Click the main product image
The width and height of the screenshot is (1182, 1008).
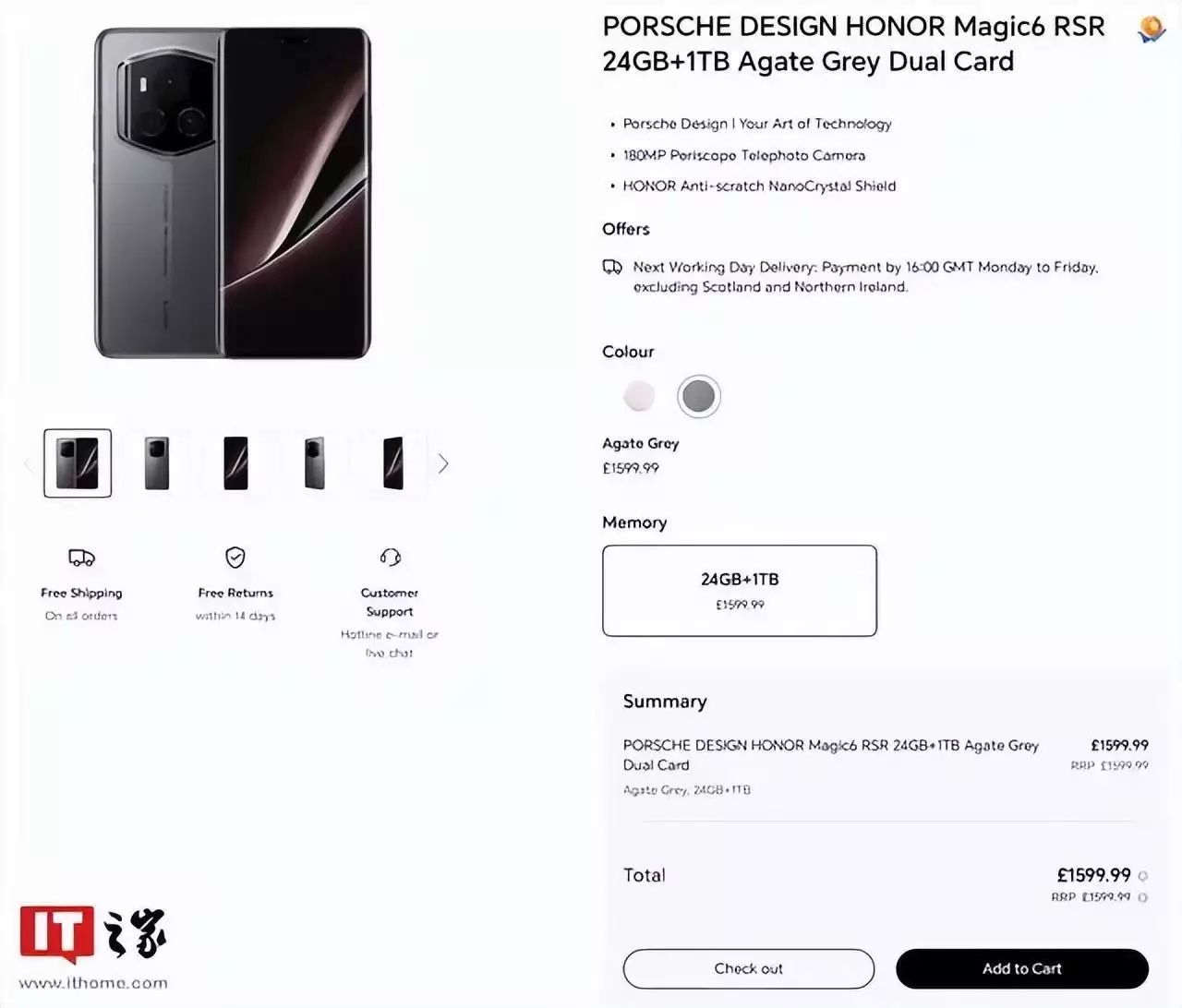[x=233, y=193]
